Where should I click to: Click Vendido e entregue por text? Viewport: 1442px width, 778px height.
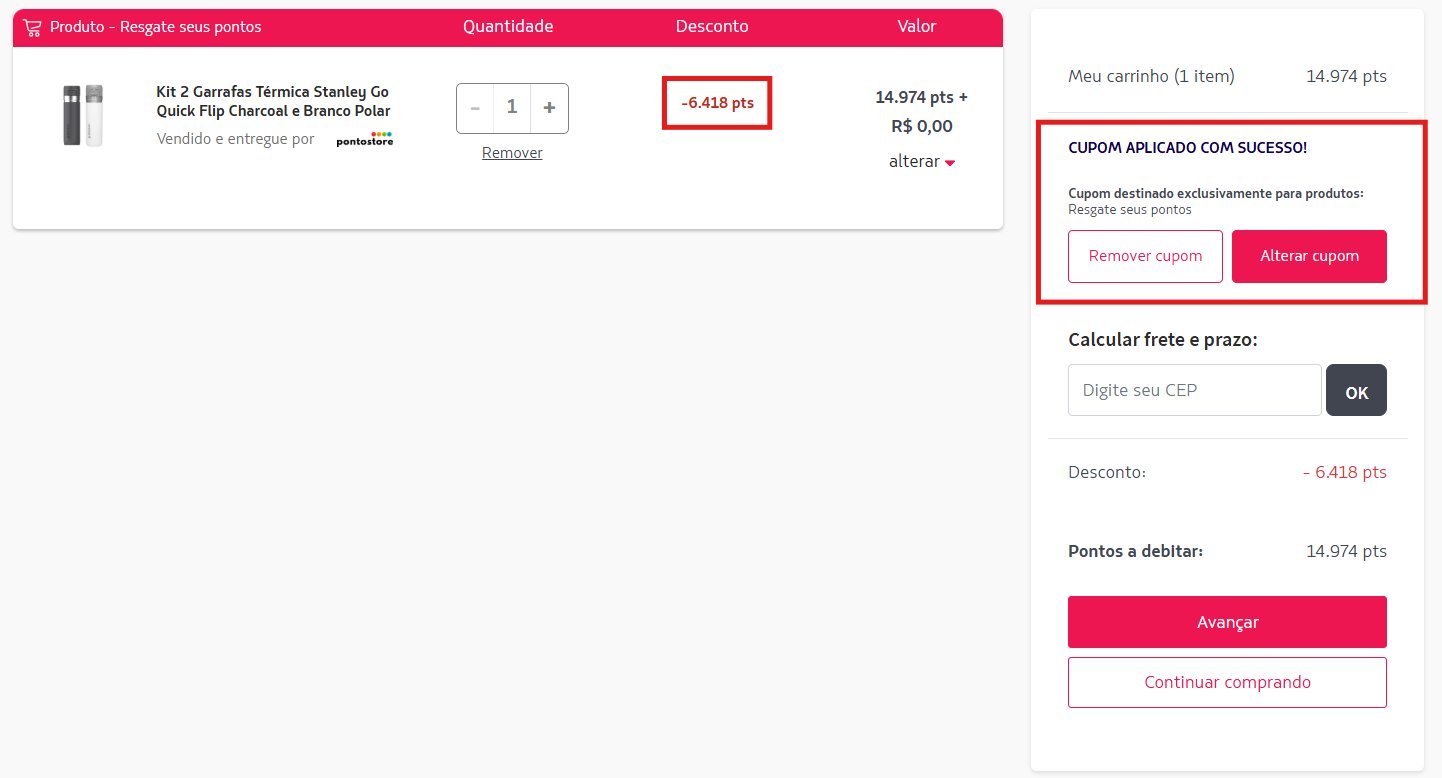(235, 139)
